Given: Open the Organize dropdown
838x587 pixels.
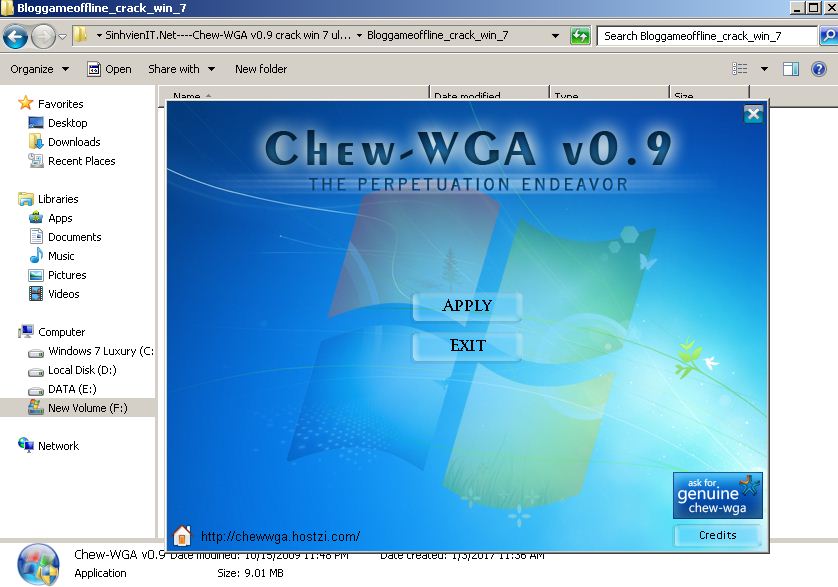Looking at the screenshot, I should click(38, 68).
